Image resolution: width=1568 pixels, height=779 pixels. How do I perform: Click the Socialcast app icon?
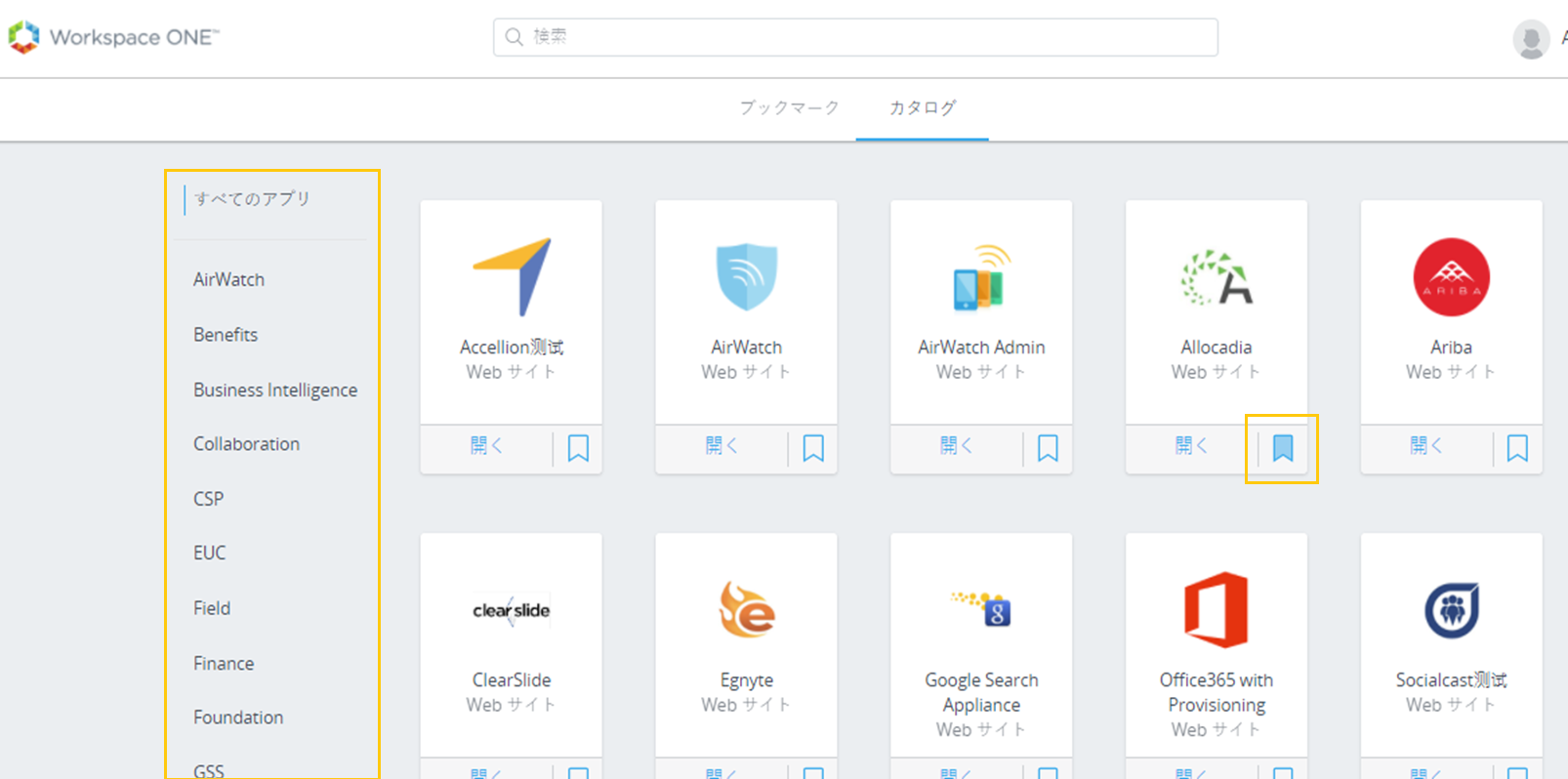[x=1452, y=610]
